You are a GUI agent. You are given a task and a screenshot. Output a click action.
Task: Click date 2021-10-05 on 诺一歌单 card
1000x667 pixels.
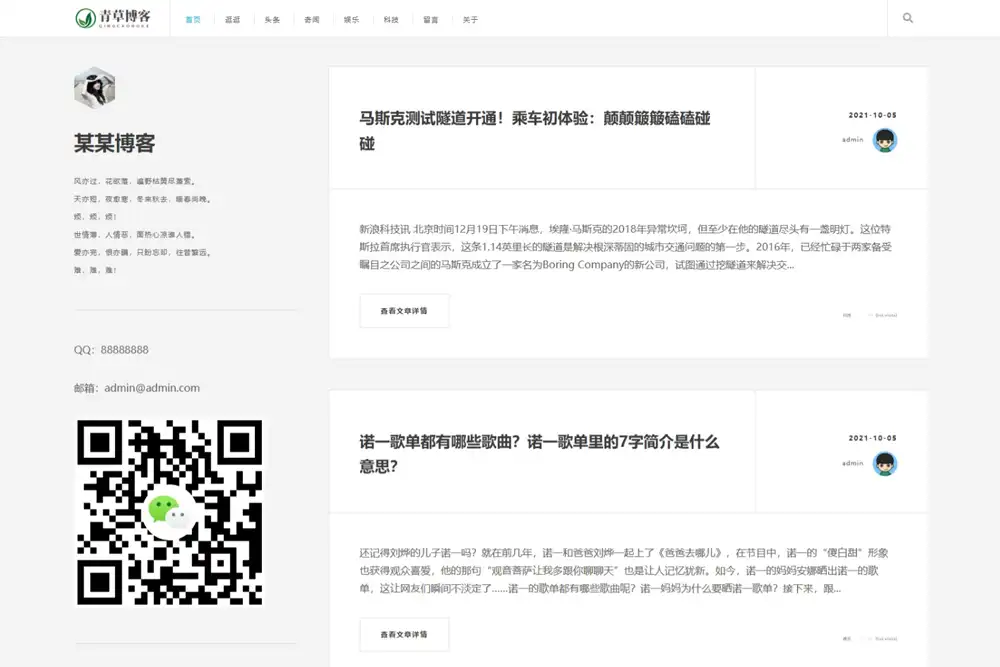point(872,438)
